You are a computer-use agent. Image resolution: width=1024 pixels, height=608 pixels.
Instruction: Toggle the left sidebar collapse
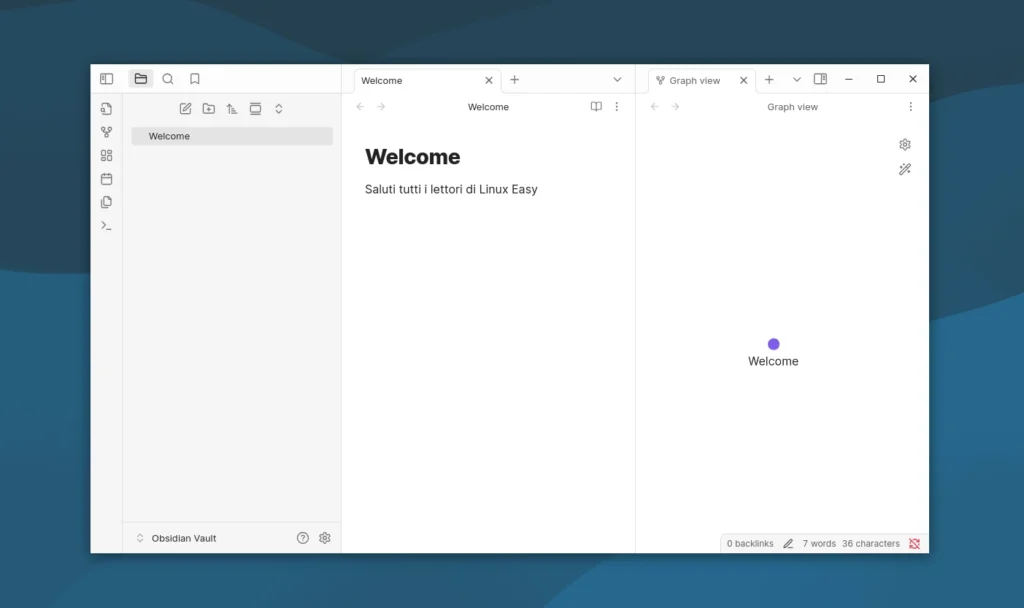tap(107, 79)
